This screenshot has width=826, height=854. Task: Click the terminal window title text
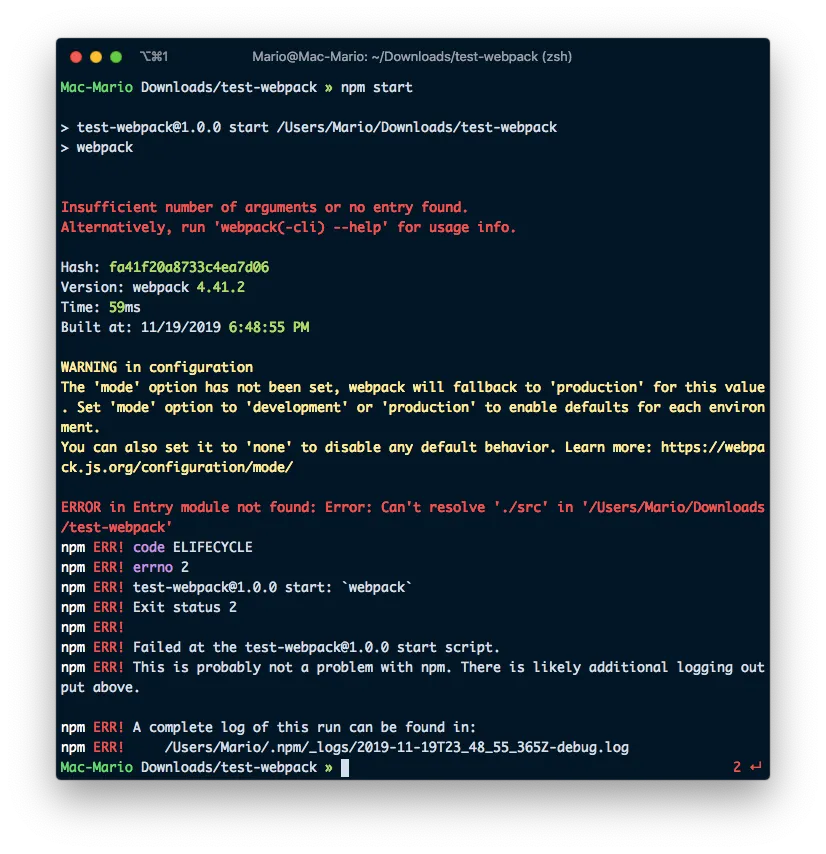click(x=412, y=57)
